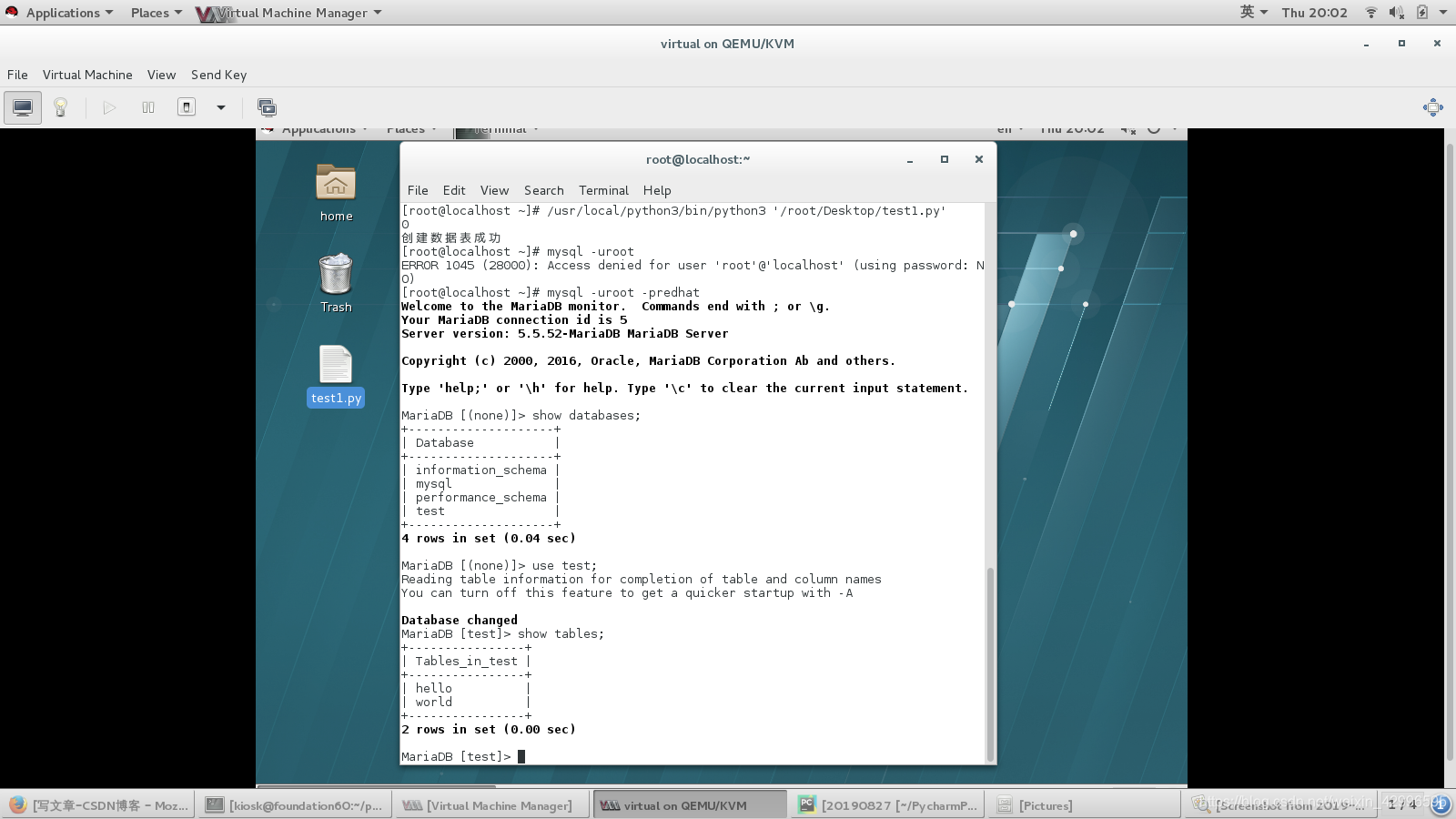Screen dimensions: 1456x819
Task: Click 'Tables_in_test' column header
Action: [466, 661]
